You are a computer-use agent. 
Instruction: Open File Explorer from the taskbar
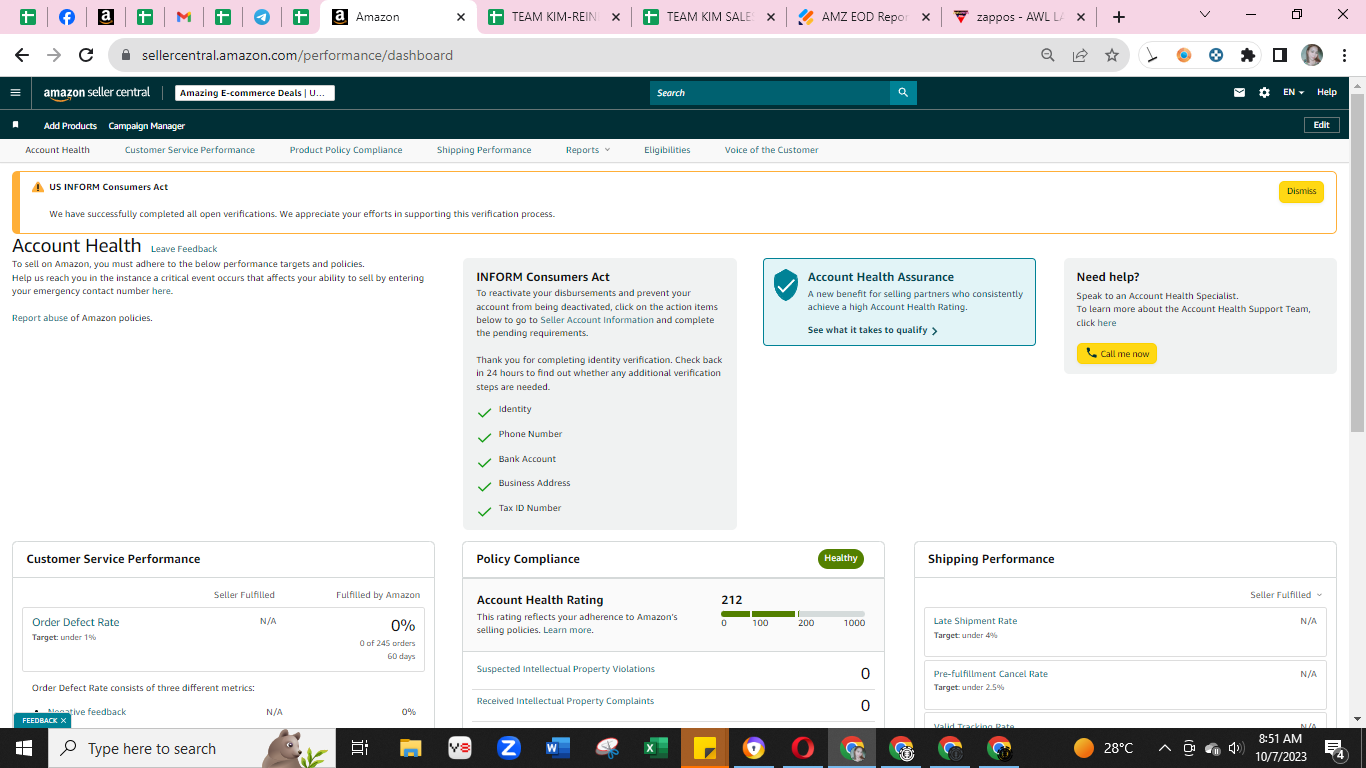tap(411, 748)
